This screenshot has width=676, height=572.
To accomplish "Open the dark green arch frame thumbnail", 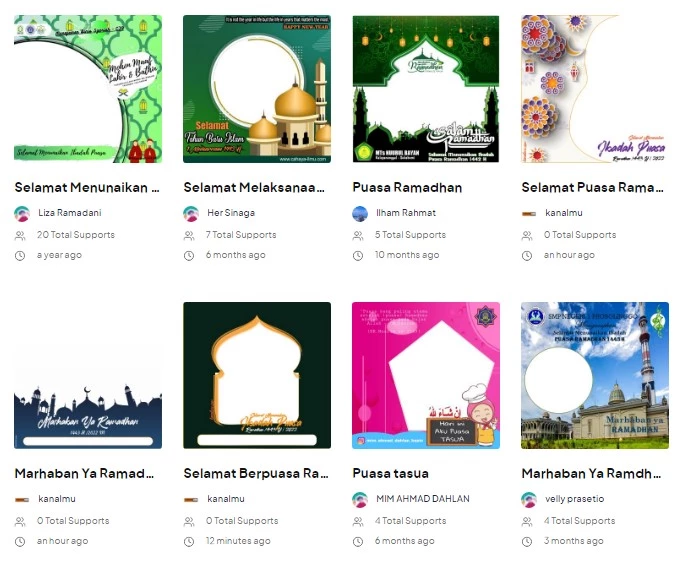I will tap(257, 375).
